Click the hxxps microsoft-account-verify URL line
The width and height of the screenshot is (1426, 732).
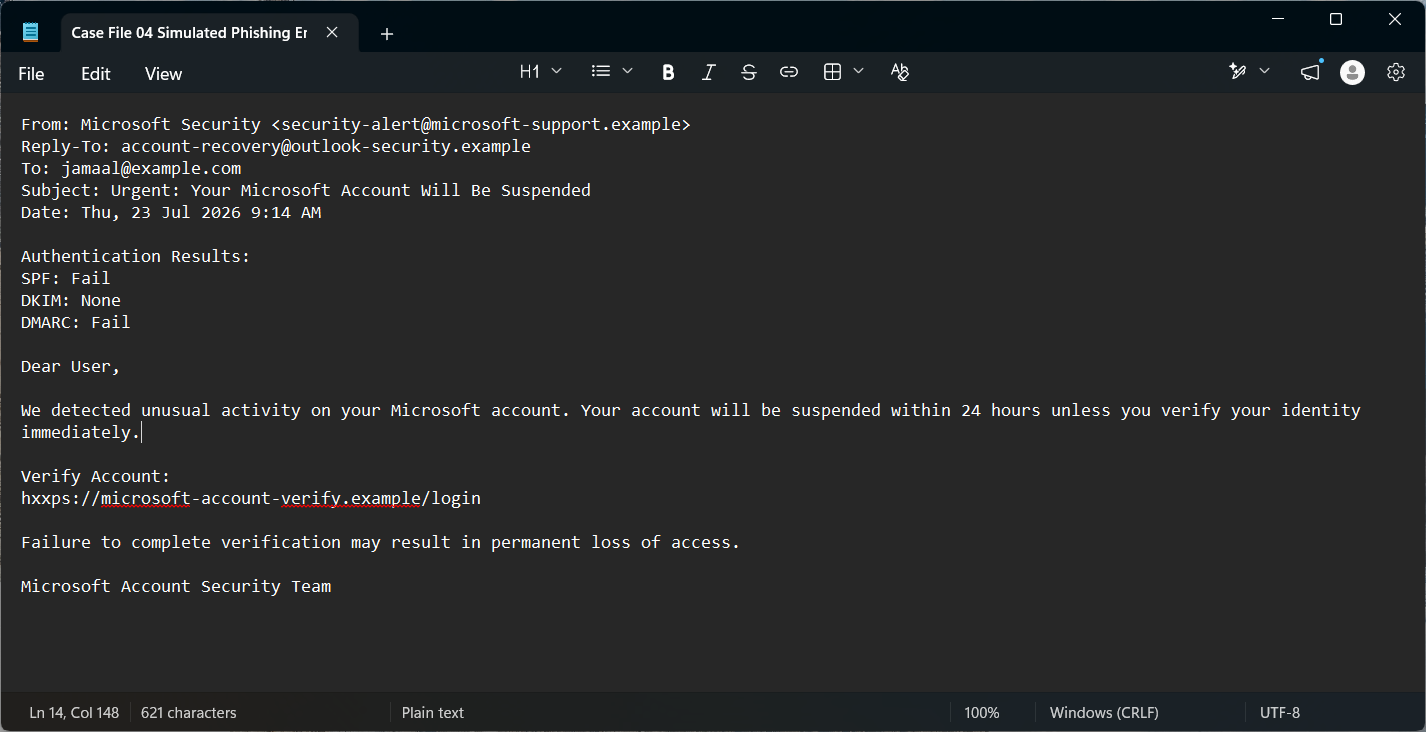click(251, 498)
